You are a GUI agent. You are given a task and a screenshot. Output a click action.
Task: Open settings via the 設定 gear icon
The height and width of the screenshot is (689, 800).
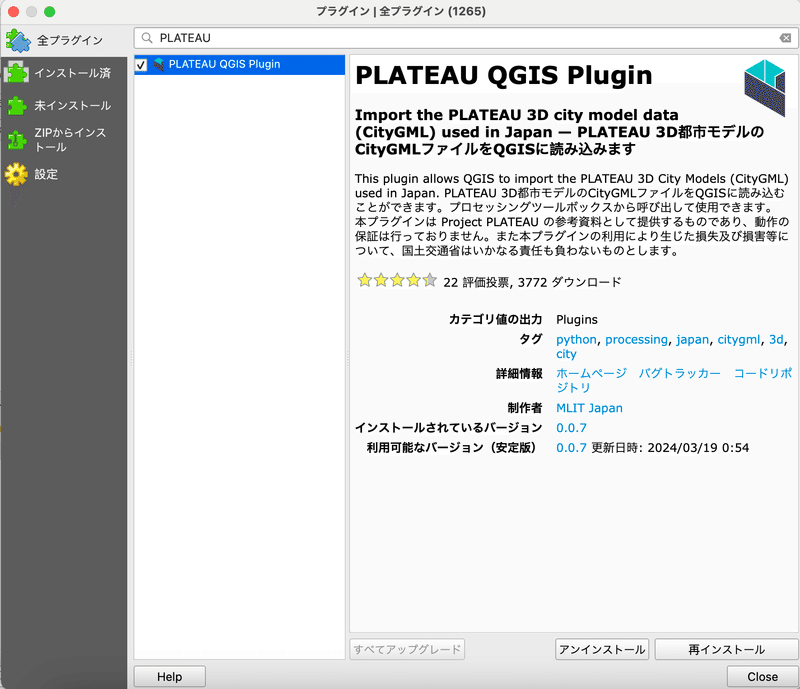[17, 174]
